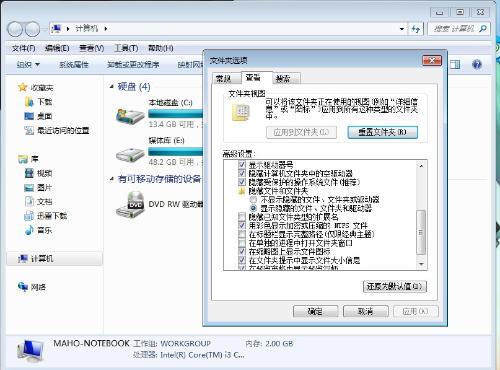Click the MAHO-NOTEBOOK computer icon in details pane
Viewport: 500px width, 370px height.
click(30, 351)
